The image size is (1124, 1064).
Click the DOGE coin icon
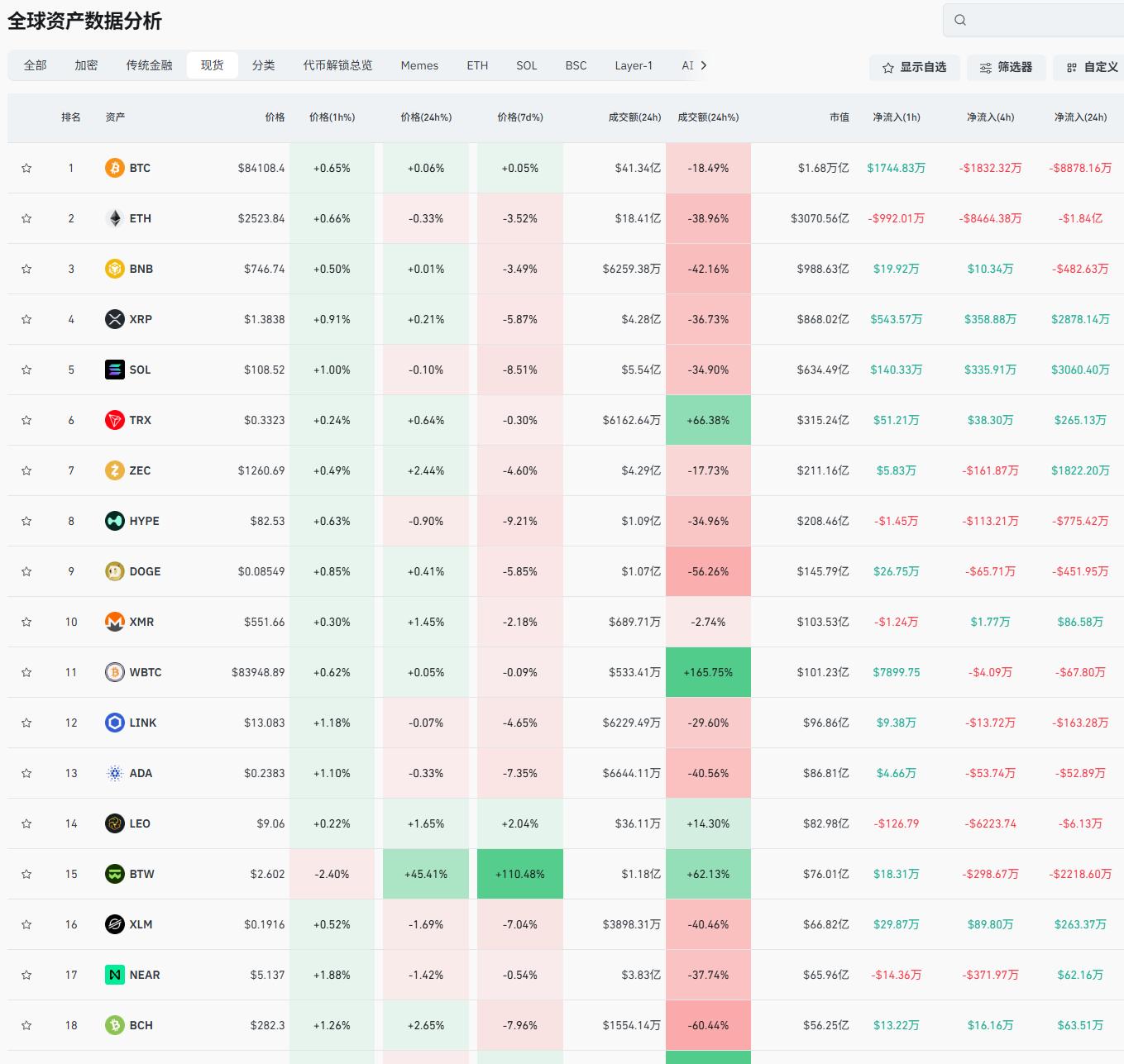[x=115, y=571]
